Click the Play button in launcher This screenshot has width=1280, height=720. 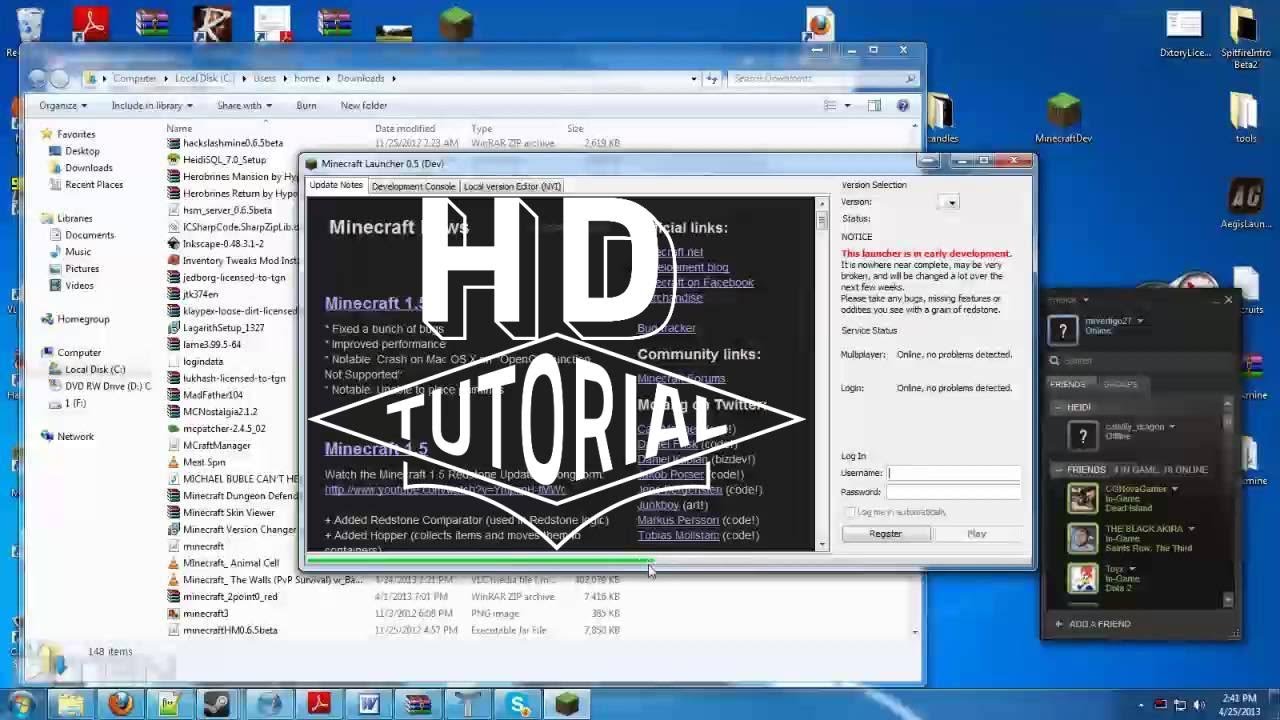point(977,534)
